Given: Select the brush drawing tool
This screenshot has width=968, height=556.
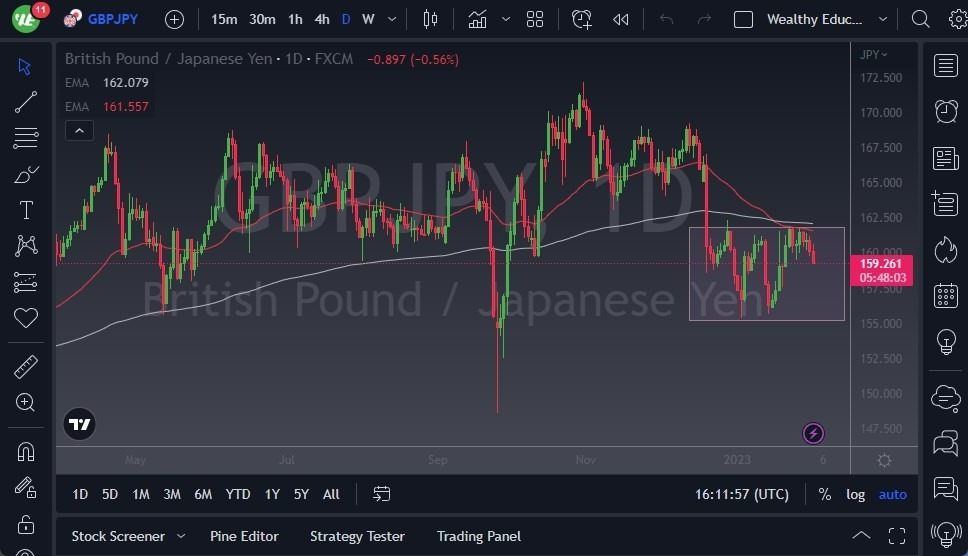Looking at the screenshot, I should 25,175.
